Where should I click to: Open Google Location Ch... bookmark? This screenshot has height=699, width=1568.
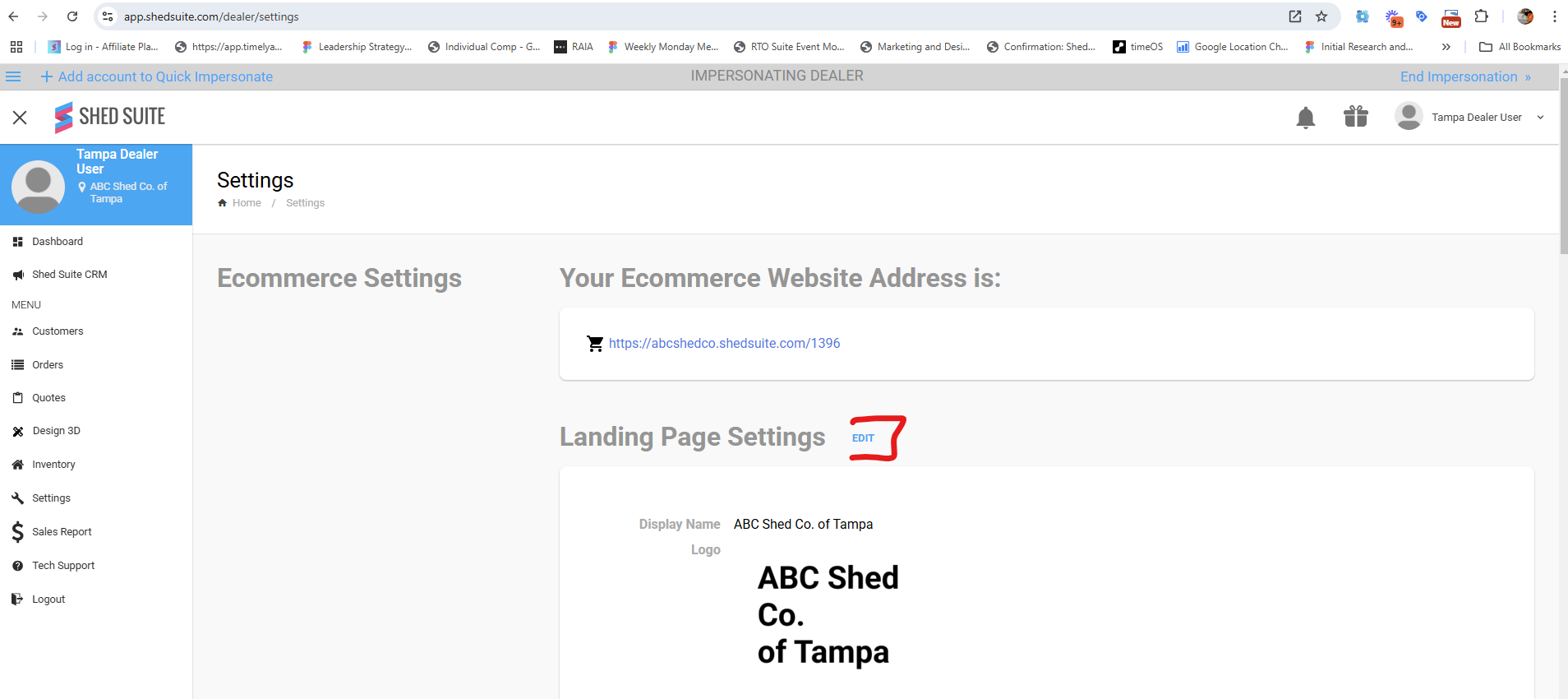(x=1232, y=47)
